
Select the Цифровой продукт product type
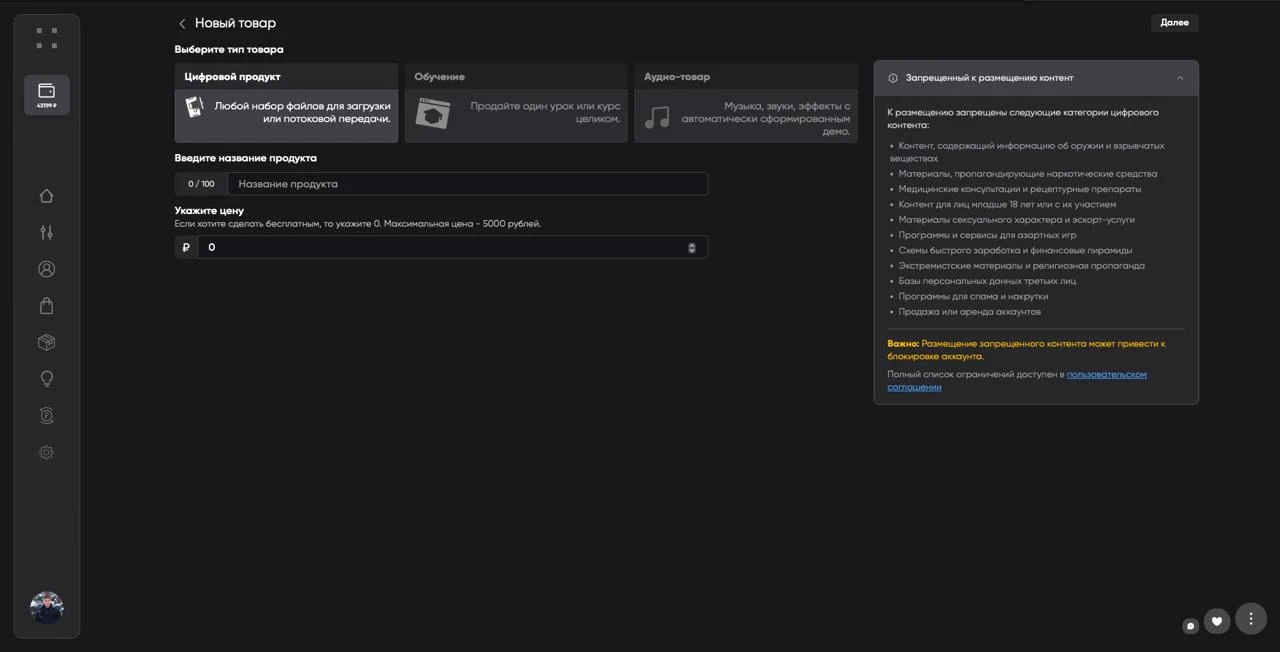pyautogui.click(x=286, y=103)
